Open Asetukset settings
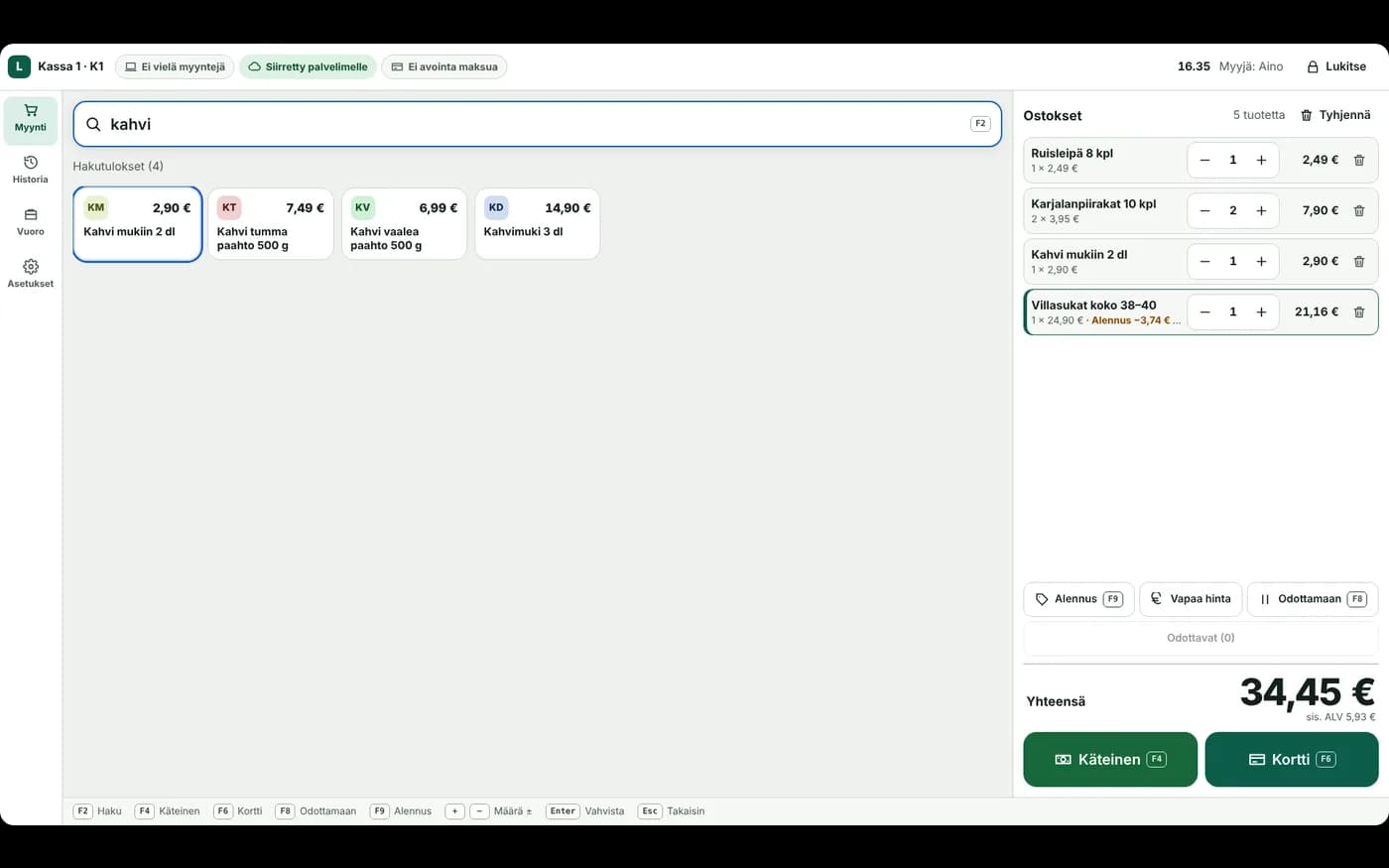This screenshot has width=1389, height=868. click(31, 275)
